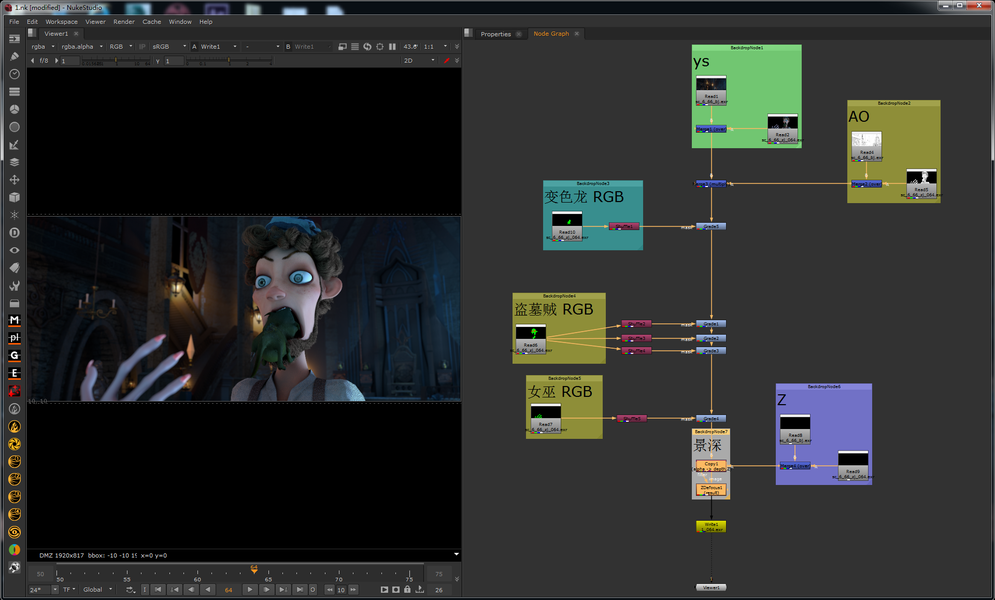Click the region of interest icon
The image size is (995, 600).
point(379,46)
